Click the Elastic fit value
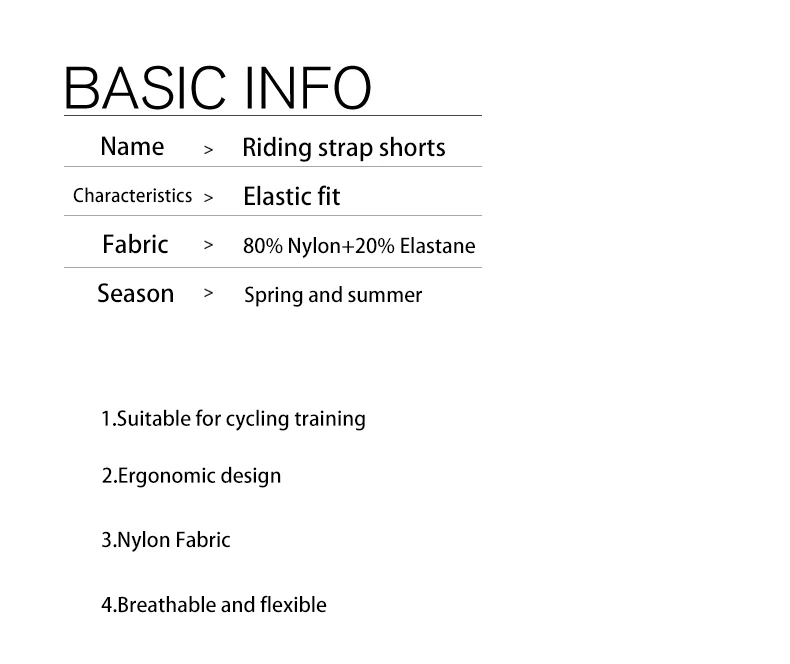 click(292, 196)
